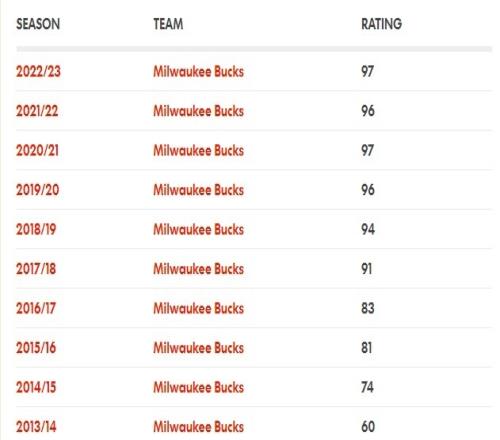The image size is (500, 440).
Task: Open the 2022/23 season link
Action: [x=38, y=71]
